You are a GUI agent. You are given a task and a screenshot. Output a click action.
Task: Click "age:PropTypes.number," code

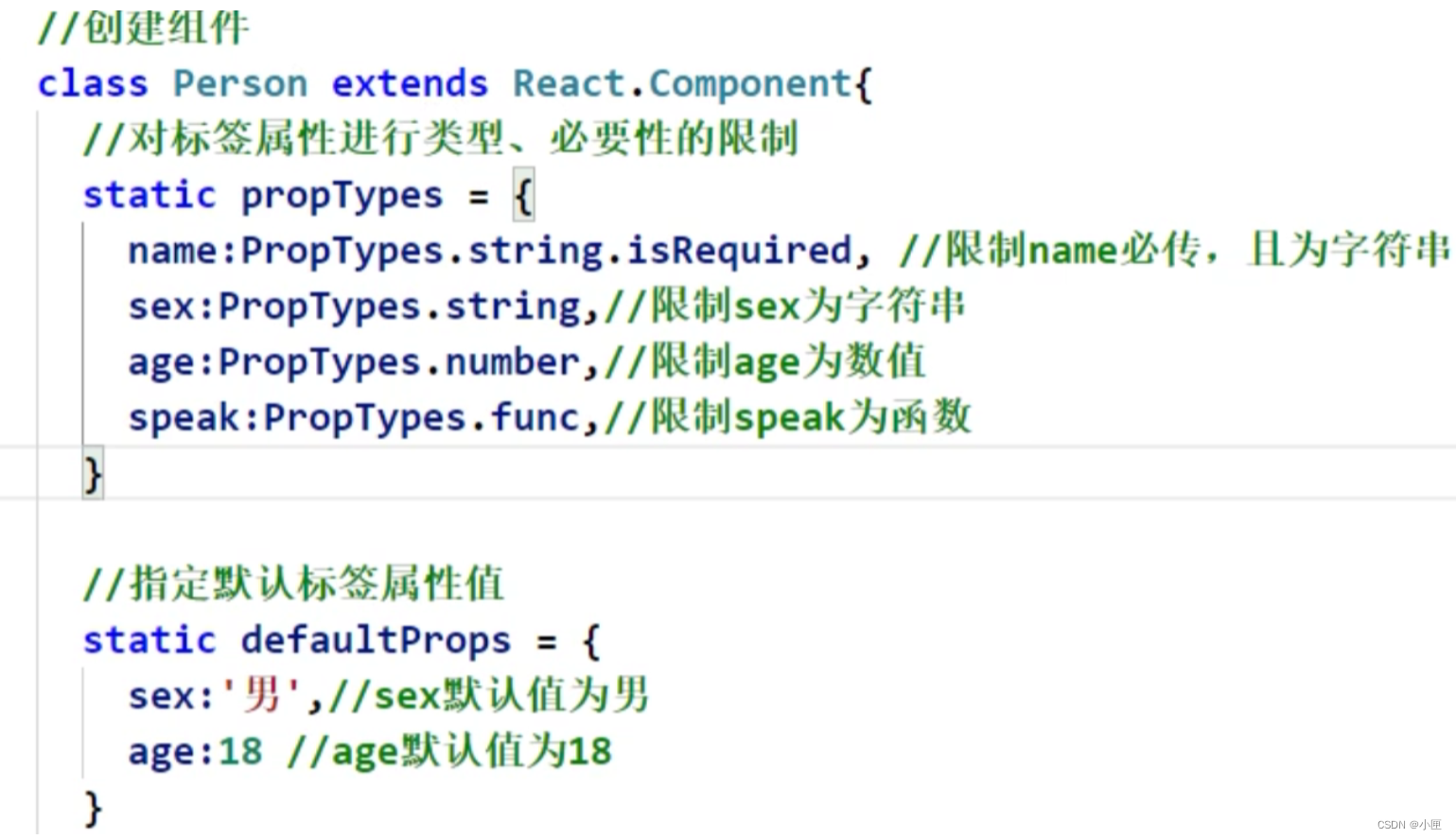(363, 363)
